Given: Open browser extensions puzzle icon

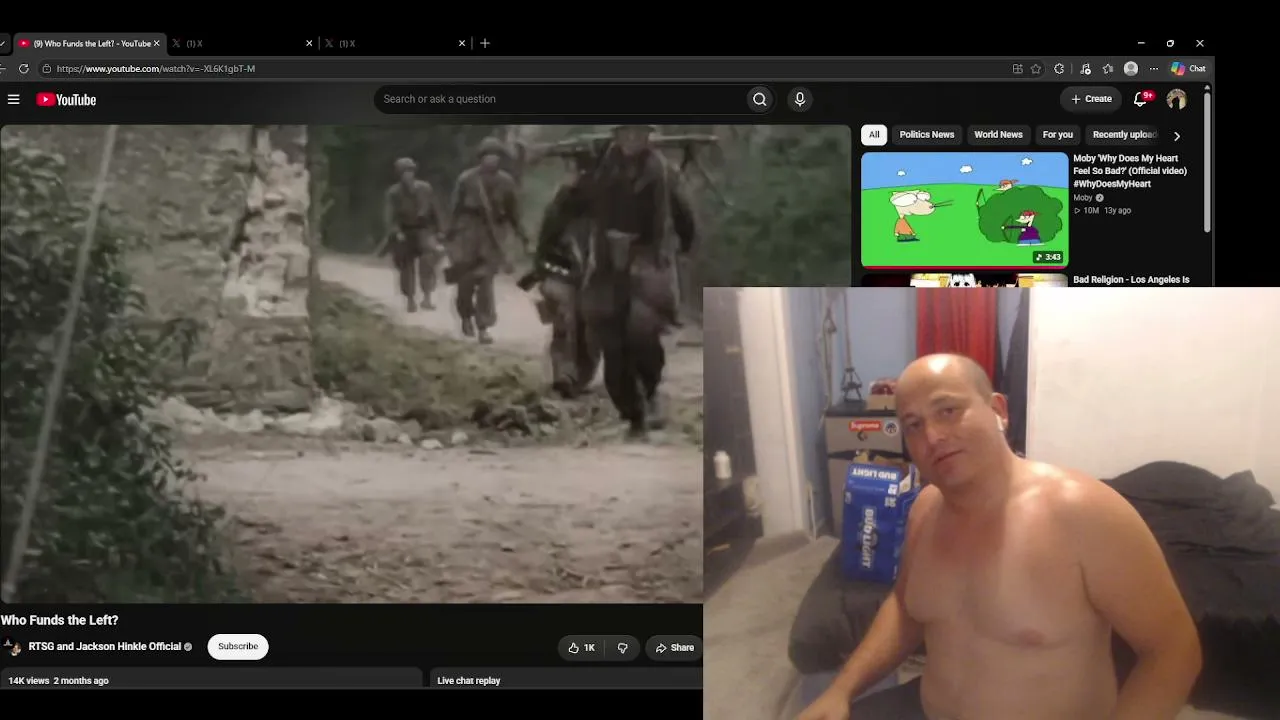Looking at the screenshot, I should click(1059, 69).
